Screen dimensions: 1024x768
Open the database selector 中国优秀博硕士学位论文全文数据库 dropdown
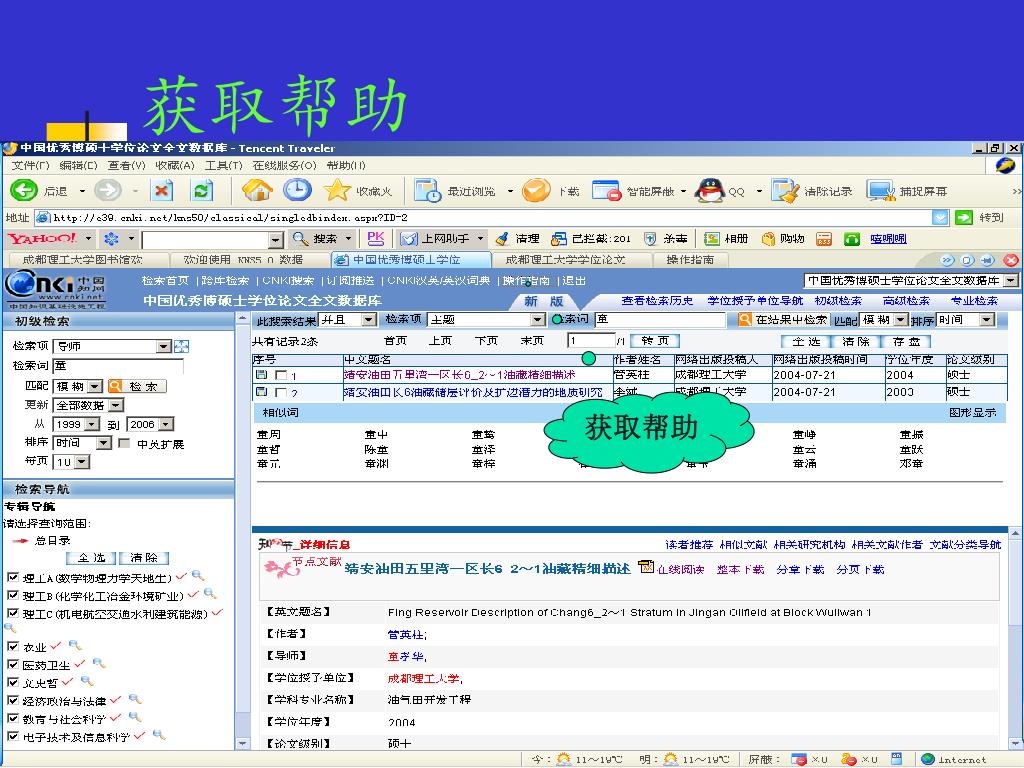tap(1011, 280)
